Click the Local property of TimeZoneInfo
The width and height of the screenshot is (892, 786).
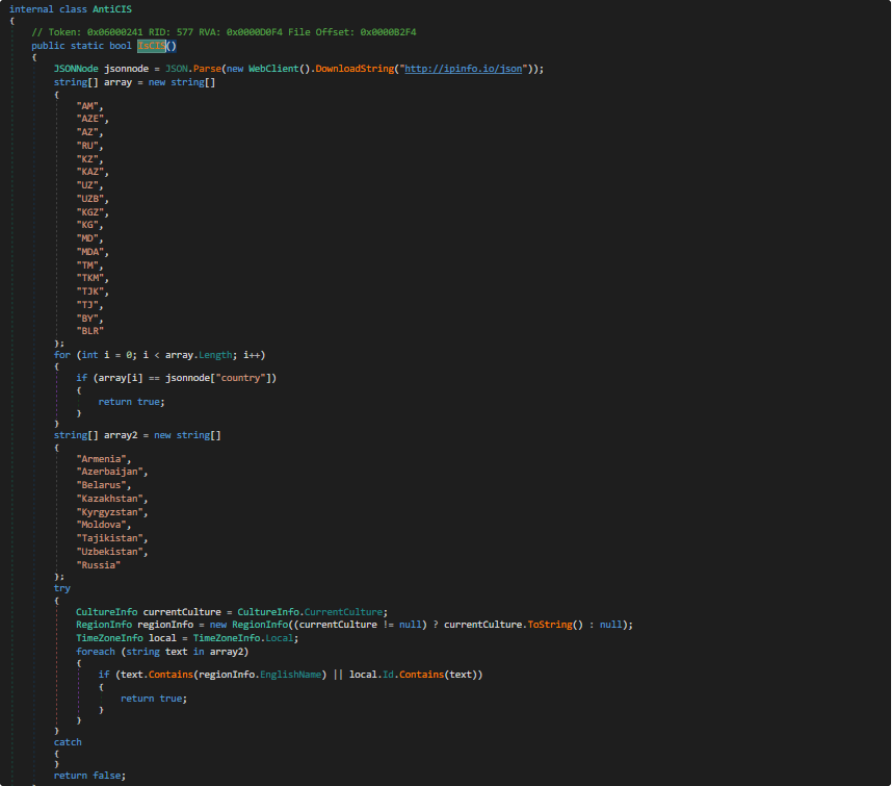coord(283,638)
